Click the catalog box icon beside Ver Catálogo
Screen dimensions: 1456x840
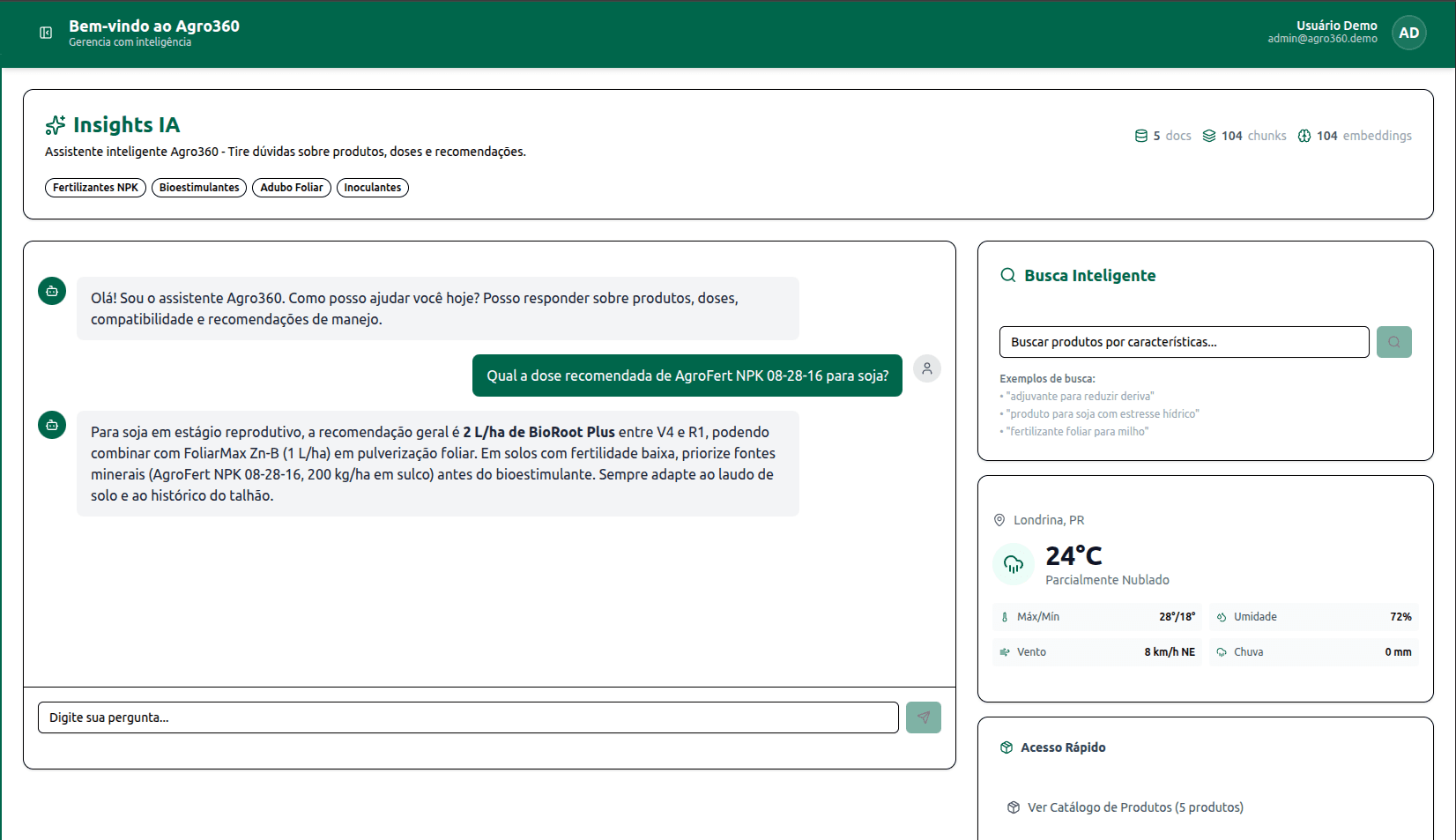pos(1014,807)
